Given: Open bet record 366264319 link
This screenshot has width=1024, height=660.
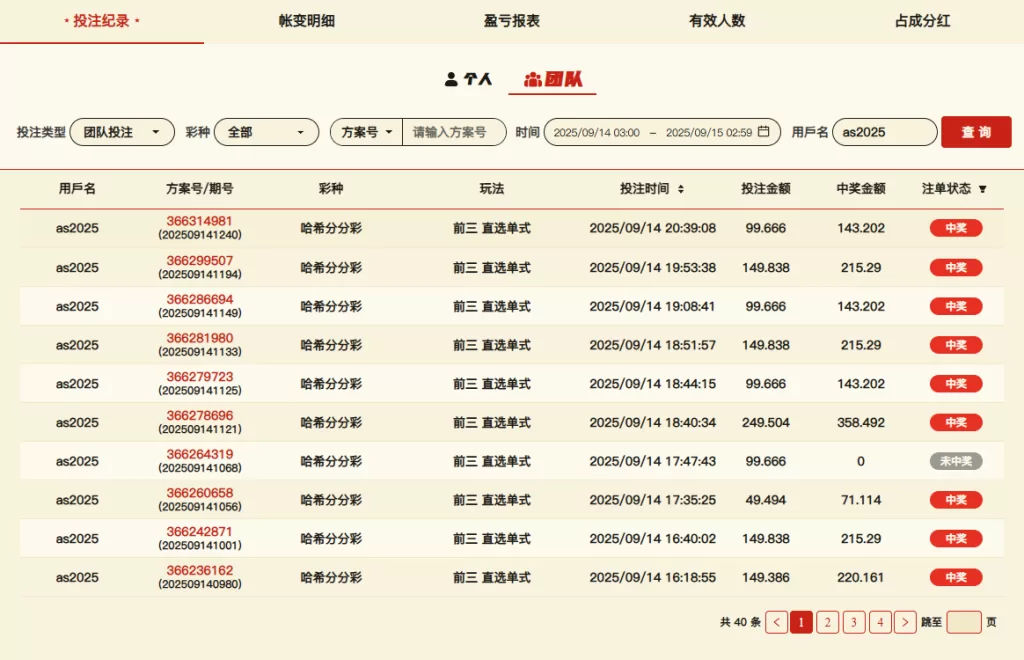Looking at the screenshot, I should click(199, 454).
